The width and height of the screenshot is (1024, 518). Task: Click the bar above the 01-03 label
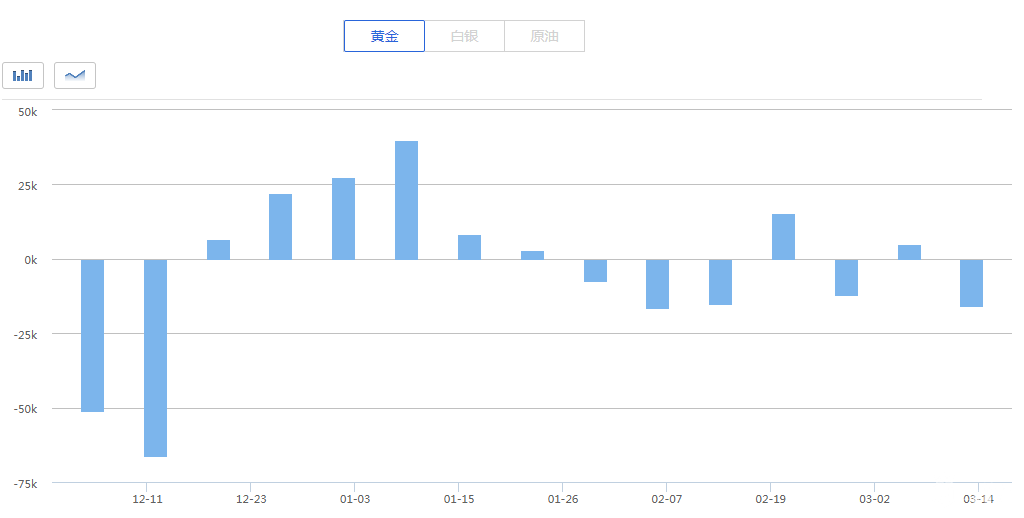coord(343,219)
